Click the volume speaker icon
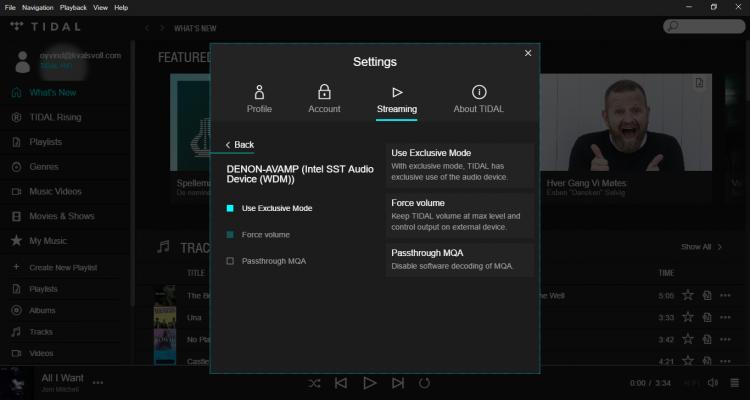750x400 pixels. point(713,383)
